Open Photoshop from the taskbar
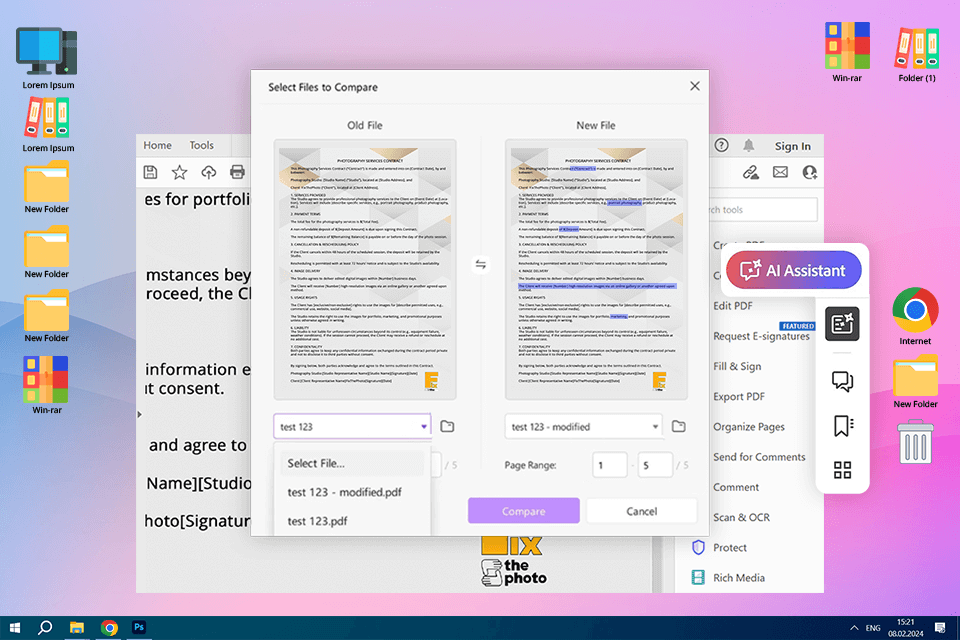The image size is (960, 640). [139, 627]
